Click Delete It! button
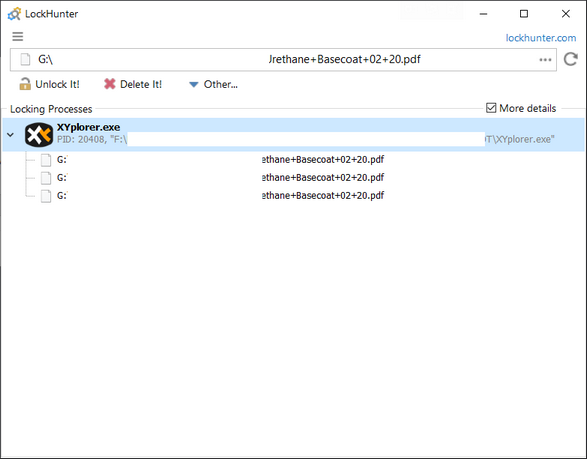The image size is (587, 459). pyautogui.click(x=133, y=84)
